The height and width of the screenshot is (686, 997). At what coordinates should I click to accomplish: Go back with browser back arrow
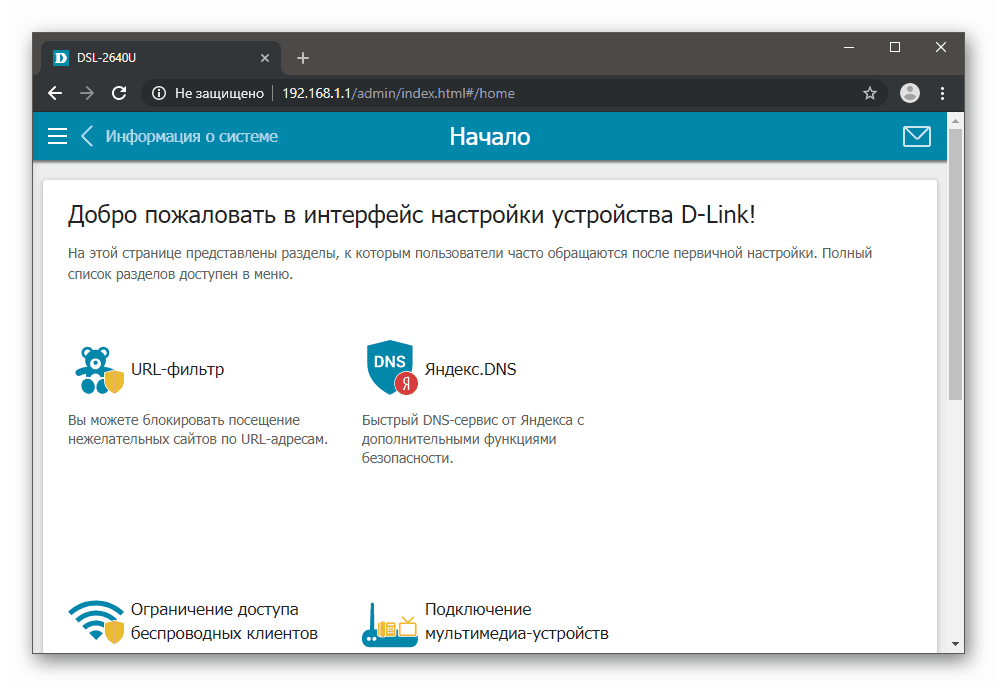click(x=55, y=93)
